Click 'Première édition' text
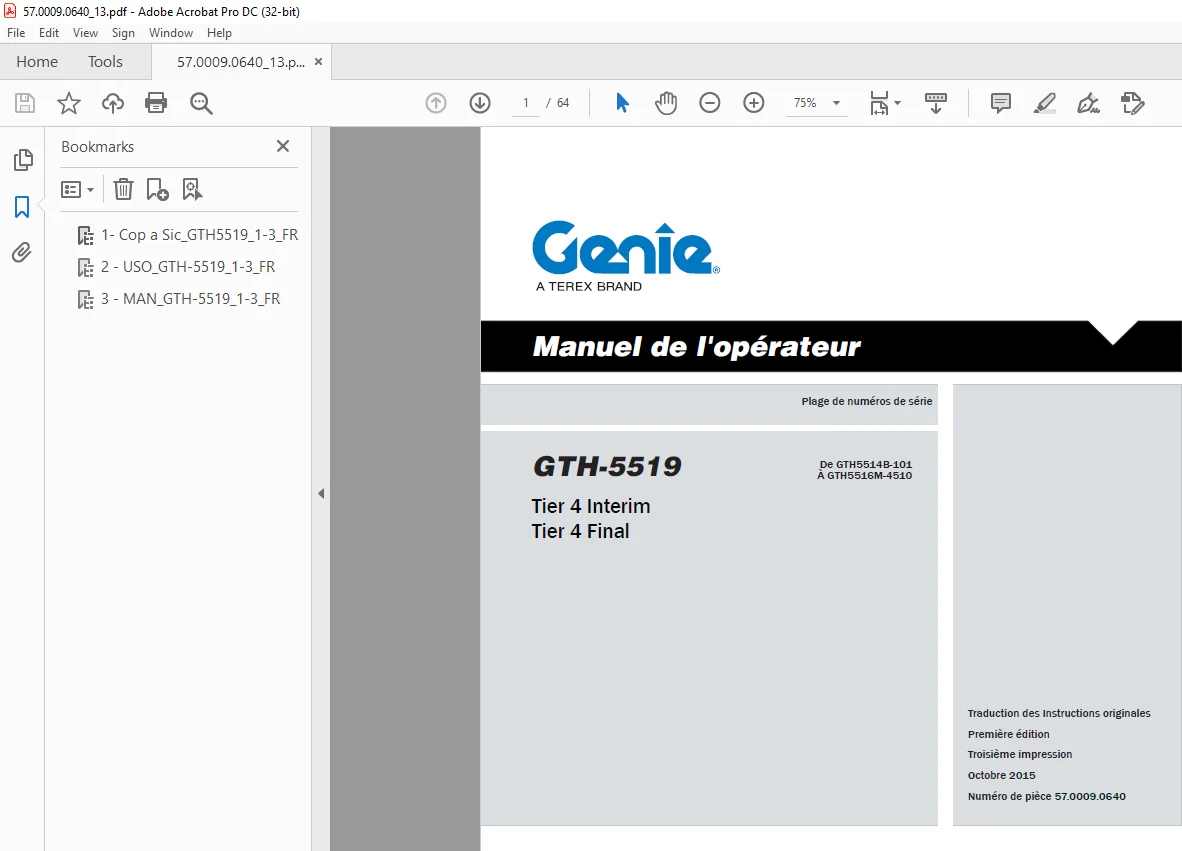The image size is (1182, 851). coord(1009,734)
